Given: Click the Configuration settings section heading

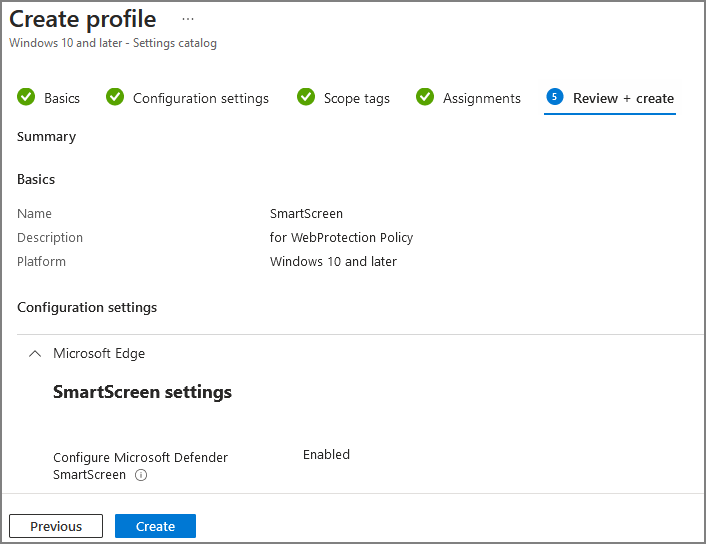Looking at the screenshot, I should click(x=87, y=308).
